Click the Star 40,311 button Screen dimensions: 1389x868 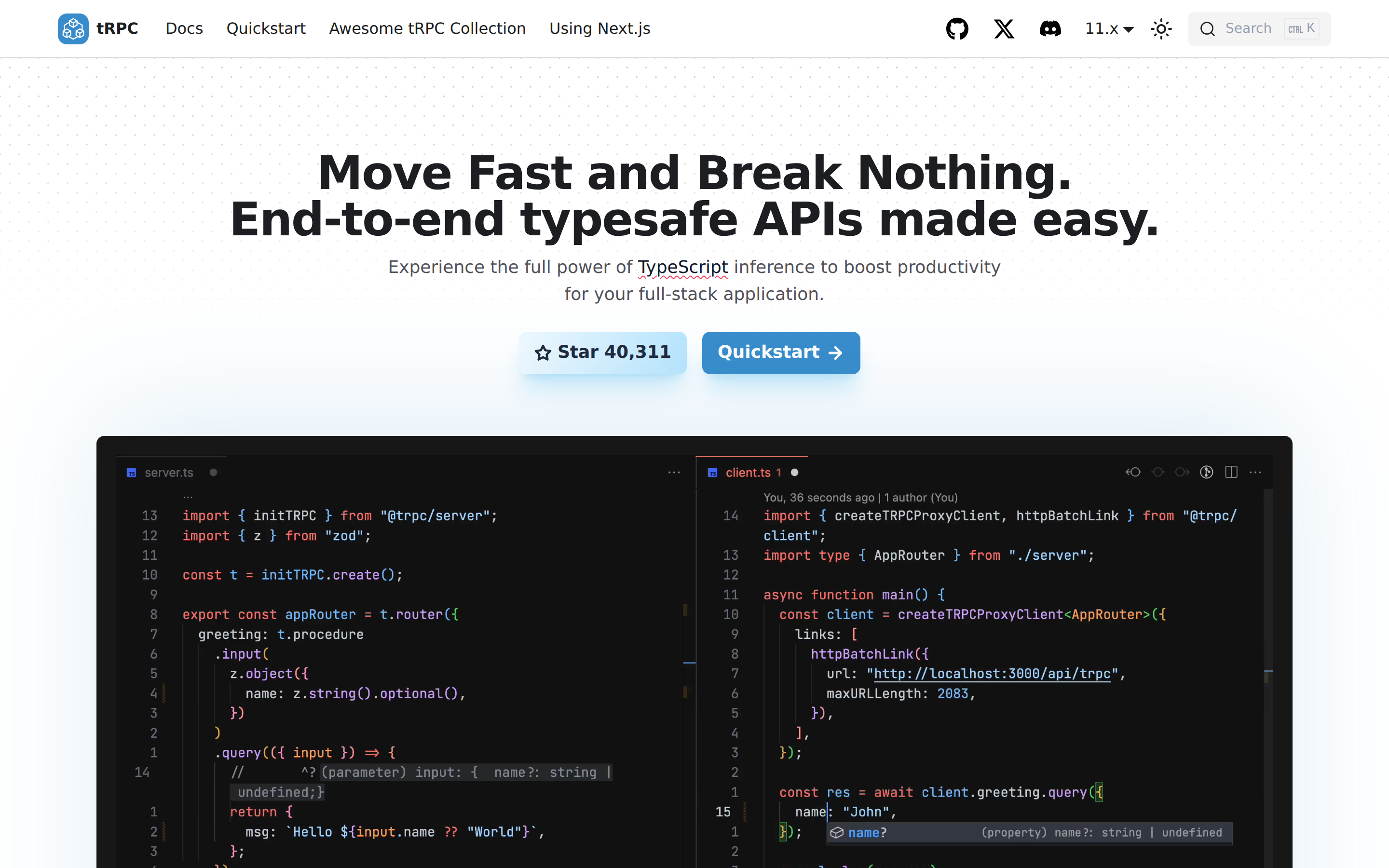point(603,353)
